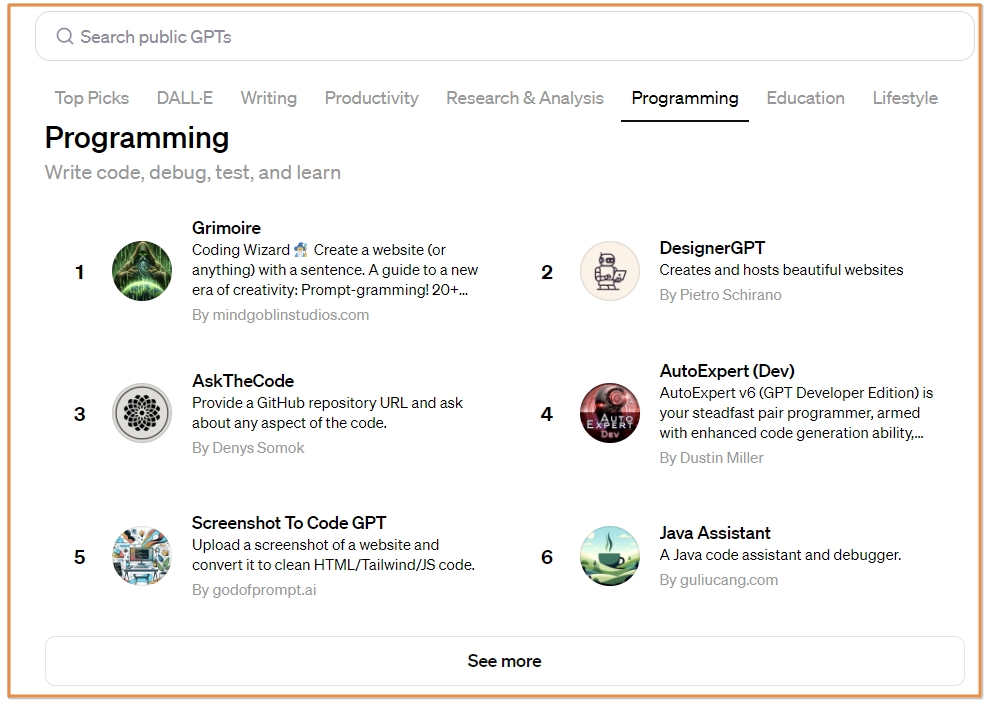Click rank number 2 beside DesignerGPT
The height and width of the screenshot is (702, 998).
tap(547, 272)
